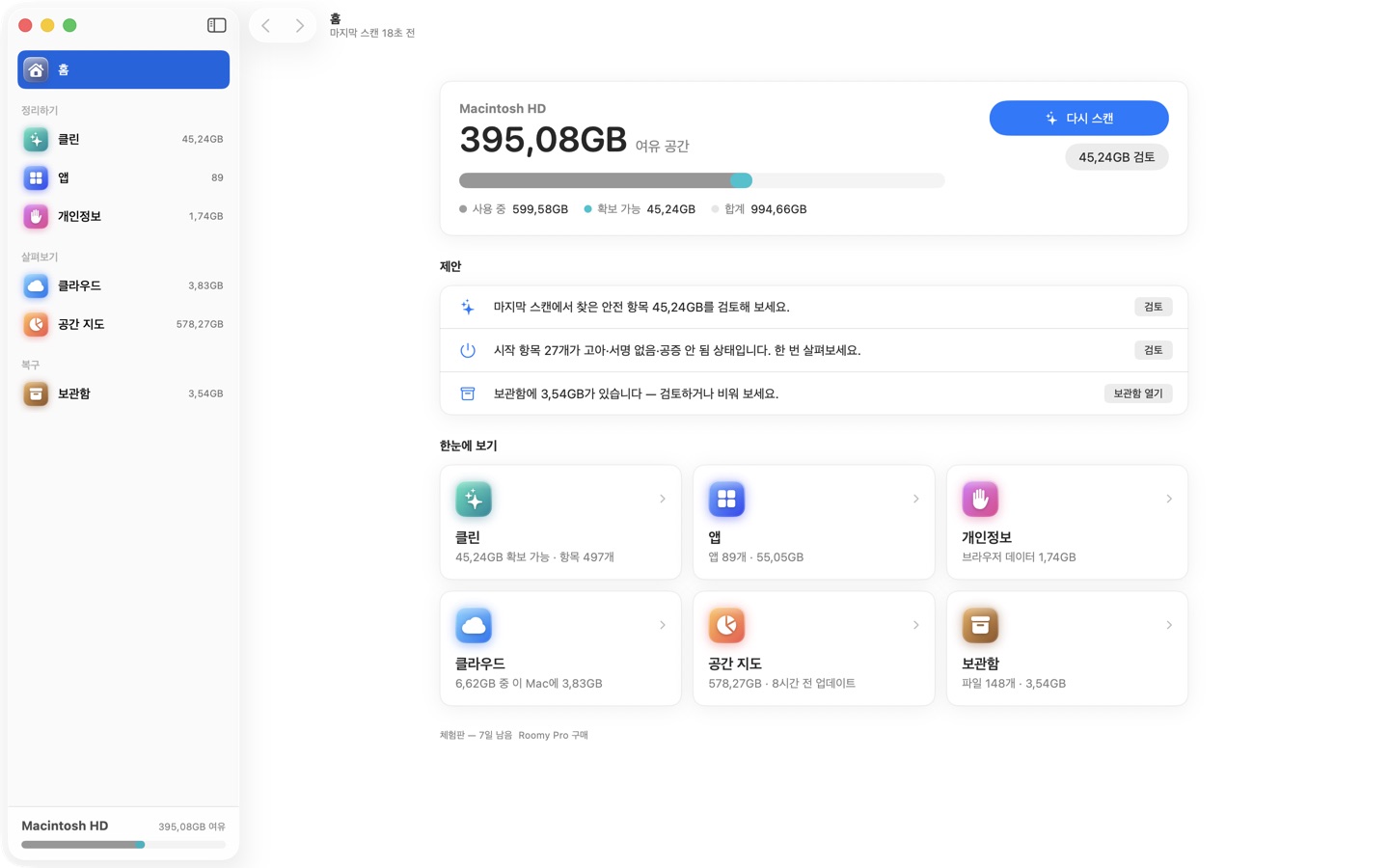Select 홈 in the sidebar

pos(123,69)
